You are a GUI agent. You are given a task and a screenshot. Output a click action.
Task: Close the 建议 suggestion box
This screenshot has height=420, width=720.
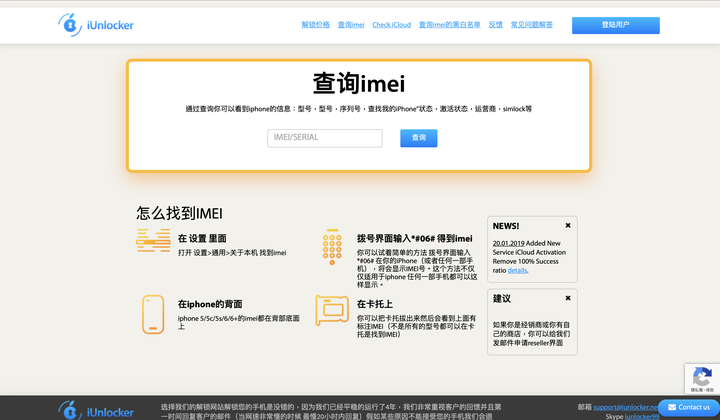(x=568, y=298)
